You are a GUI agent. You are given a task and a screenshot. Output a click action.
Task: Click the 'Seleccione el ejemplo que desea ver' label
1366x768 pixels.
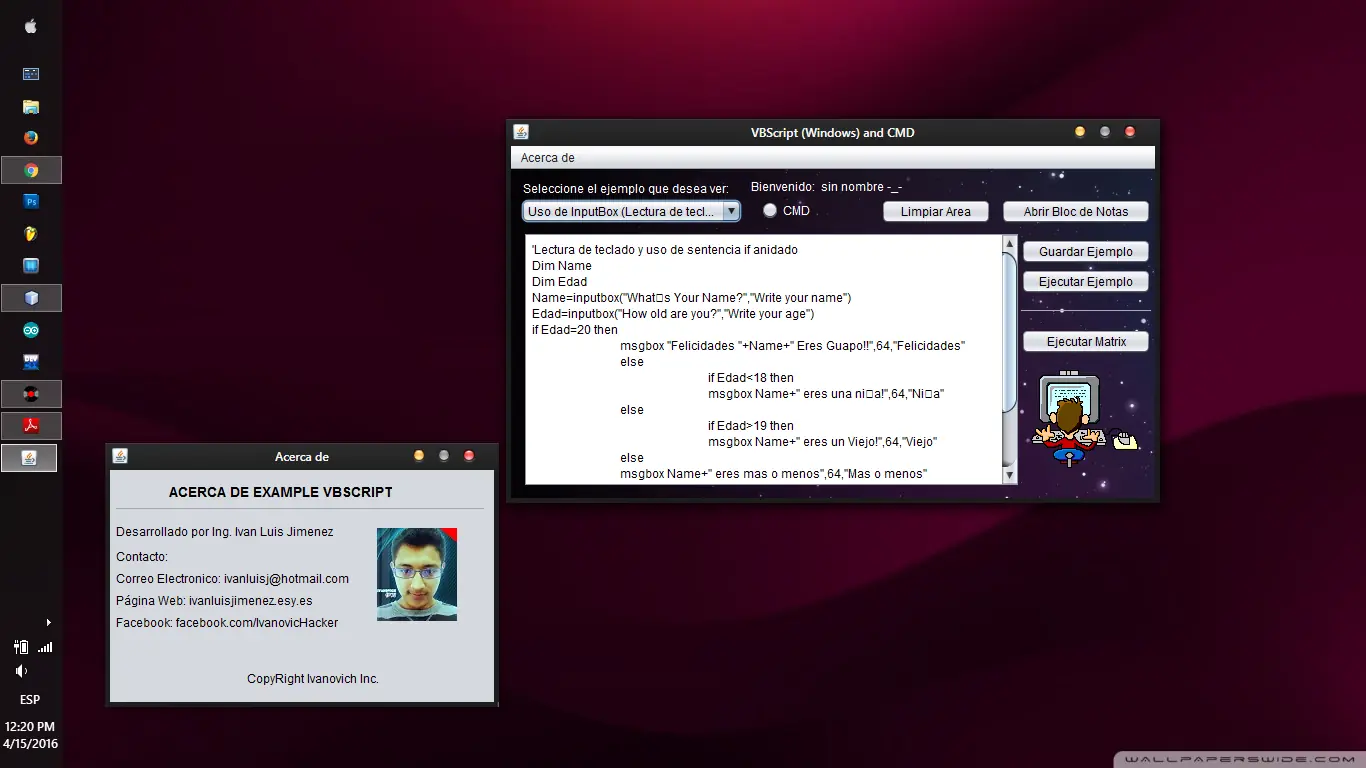pyautogui.click(x=626, y=189)
